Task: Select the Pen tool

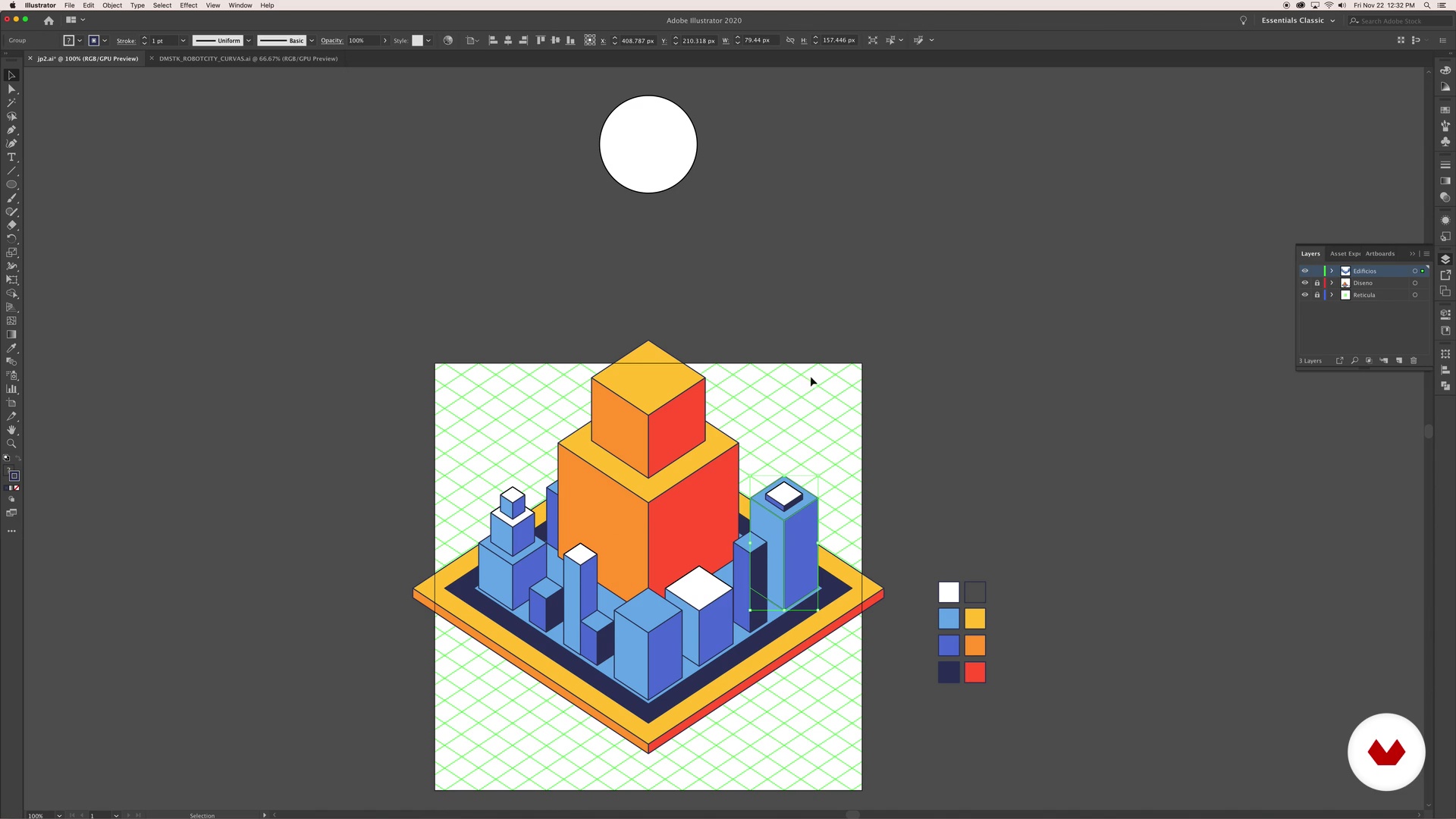Action: click(x=11, y=130)
